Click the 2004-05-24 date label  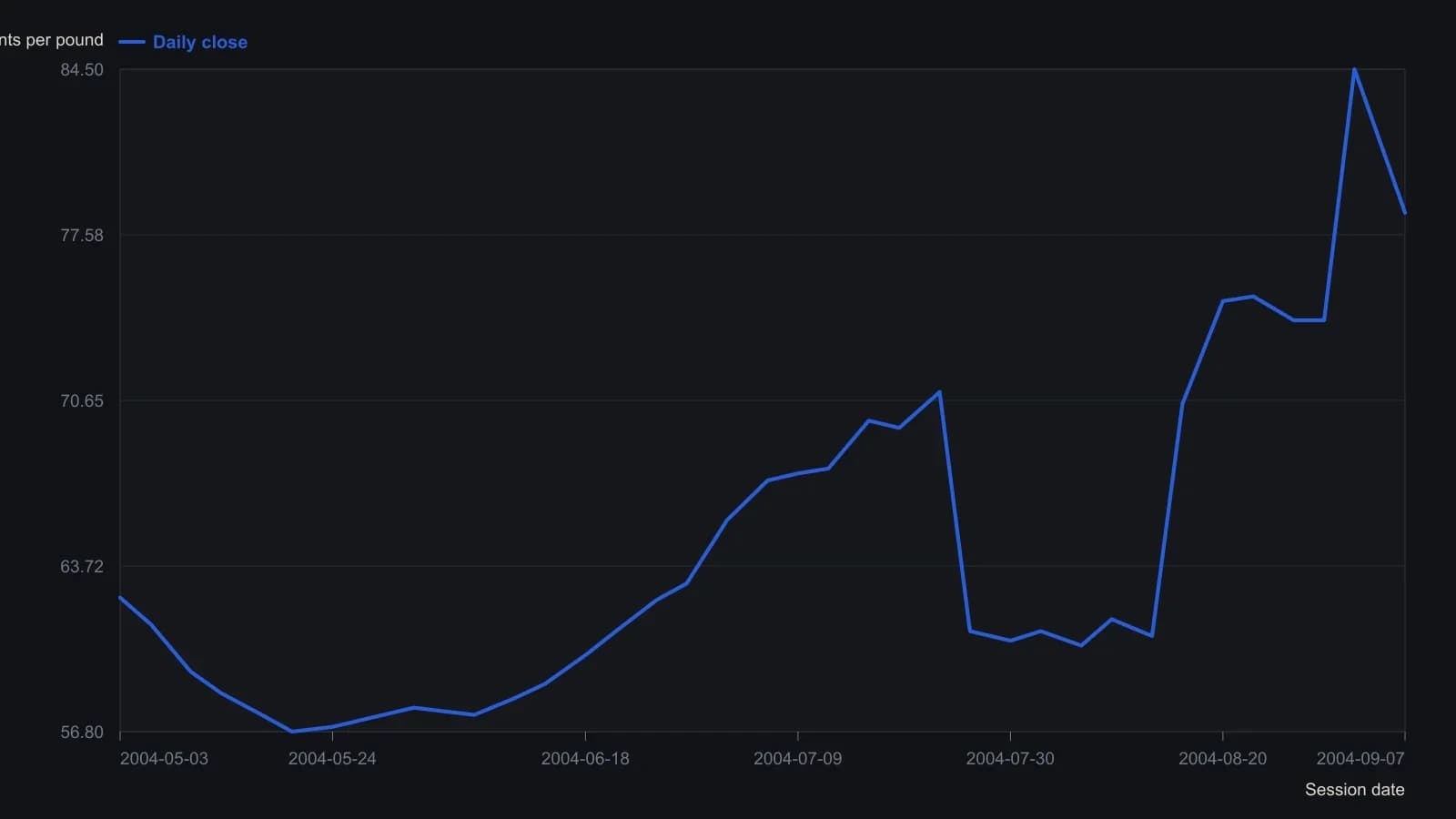pos(332,759)
